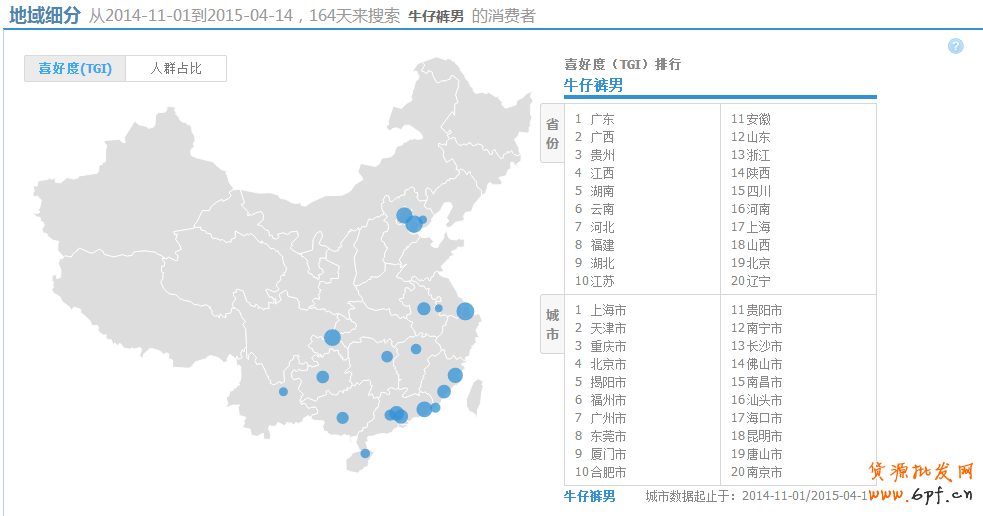Click the Nanning bubble in Guangxi
This screenshot has width=983, height=516.
click(x=342, y=417)
